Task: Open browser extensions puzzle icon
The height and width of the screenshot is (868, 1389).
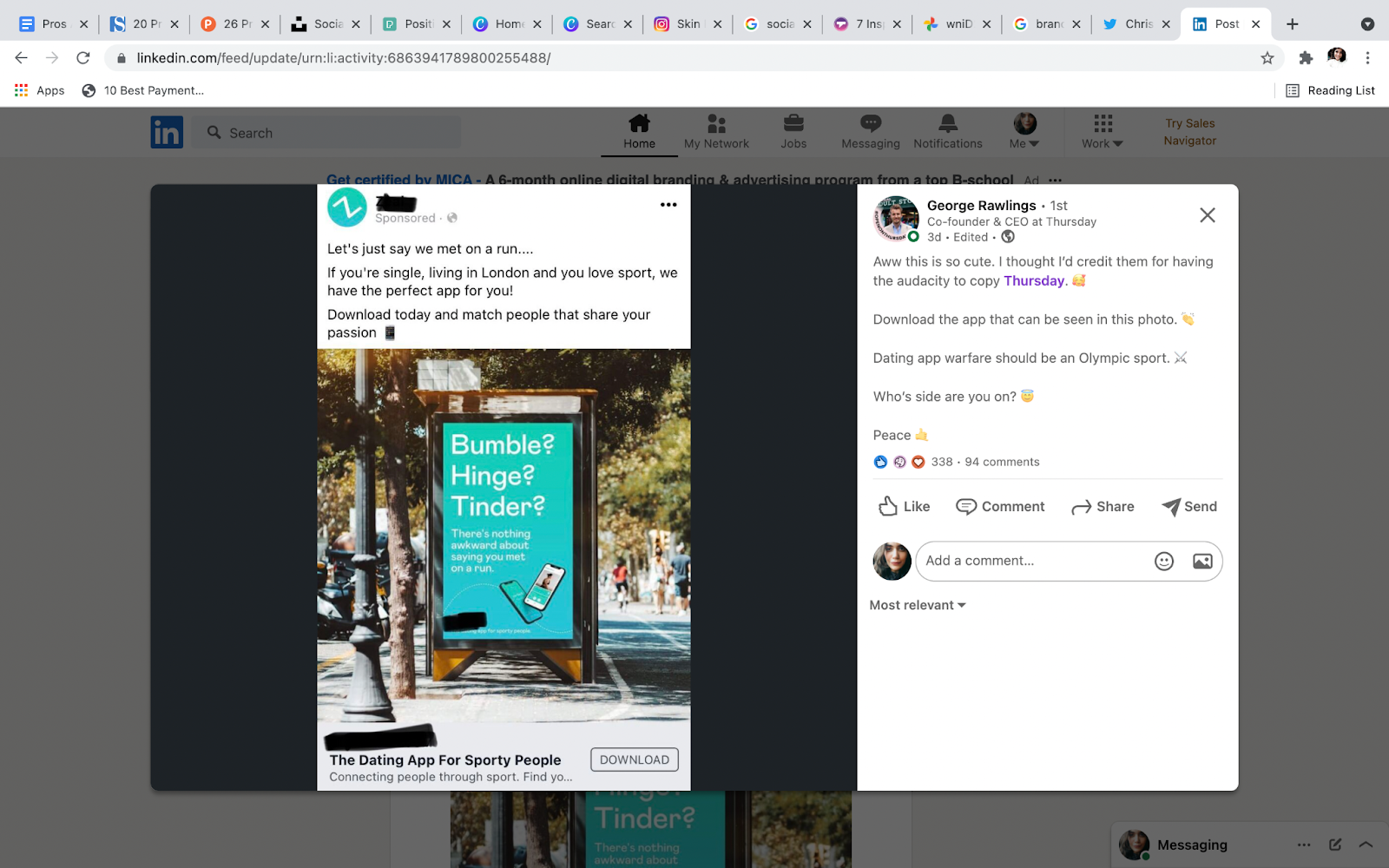Action: (x=1306, y=58)
